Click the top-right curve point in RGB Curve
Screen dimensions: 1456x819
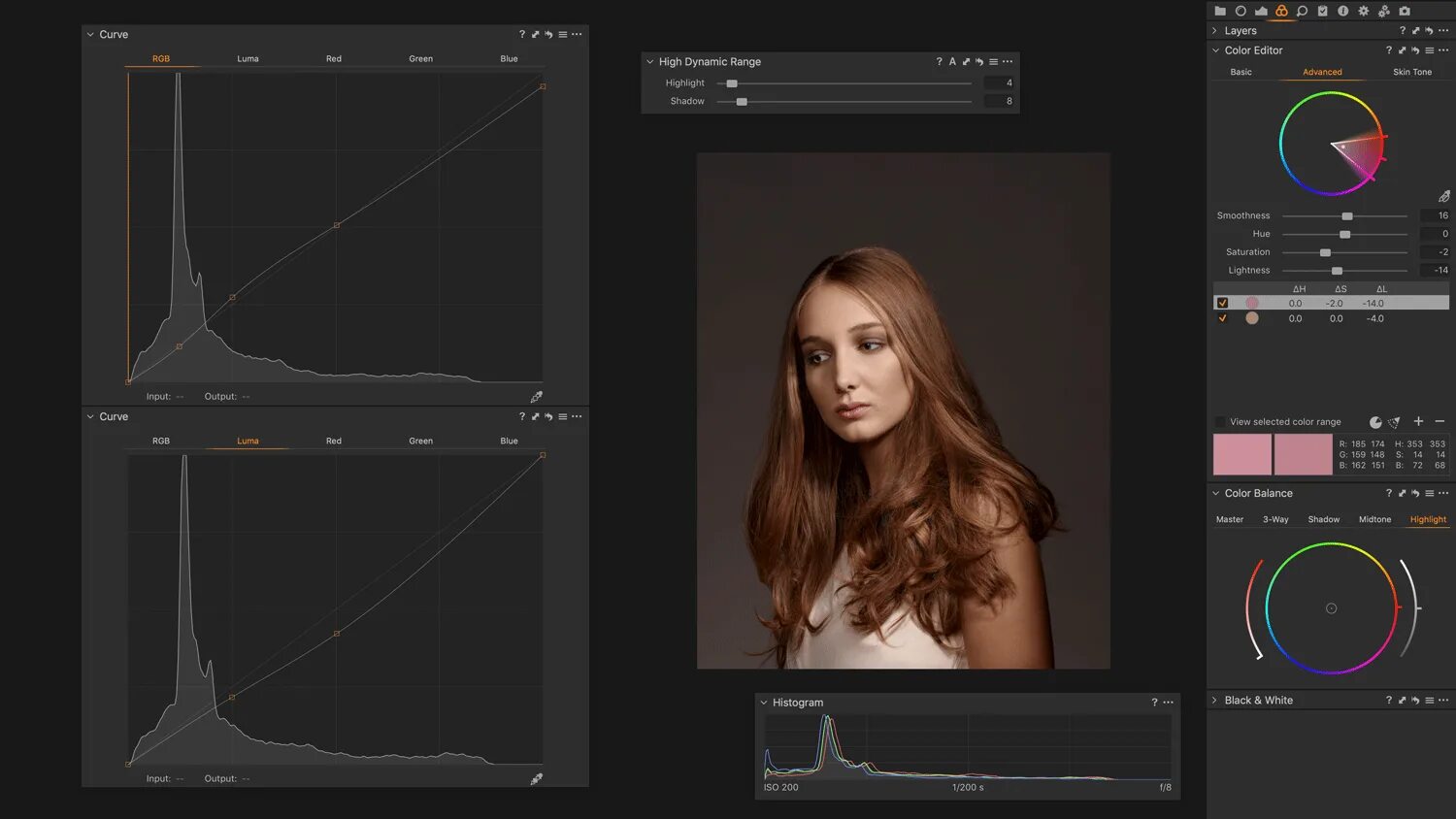click(x=543, y=86)
